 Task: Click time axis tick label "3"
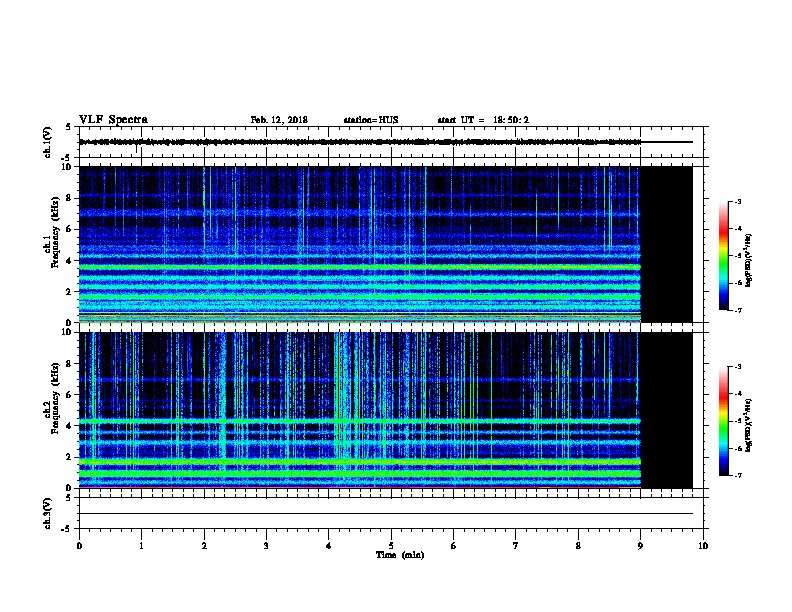point(266,545)
